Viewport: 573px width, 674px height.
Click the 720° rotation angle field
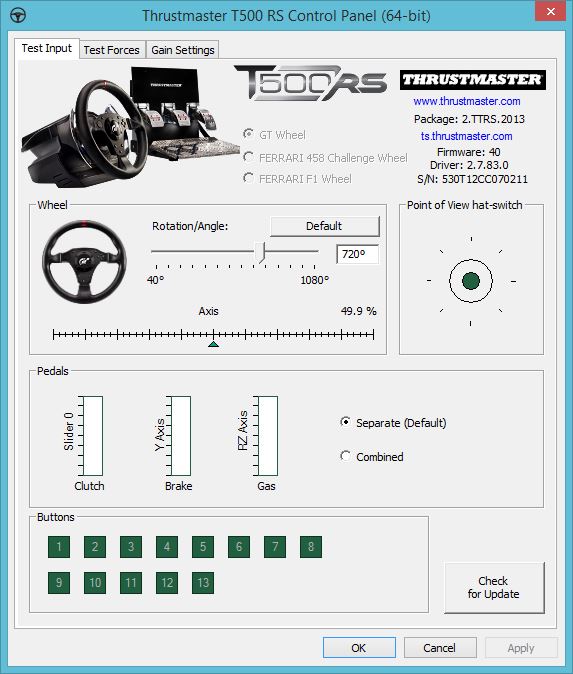[x=358, y=254]
